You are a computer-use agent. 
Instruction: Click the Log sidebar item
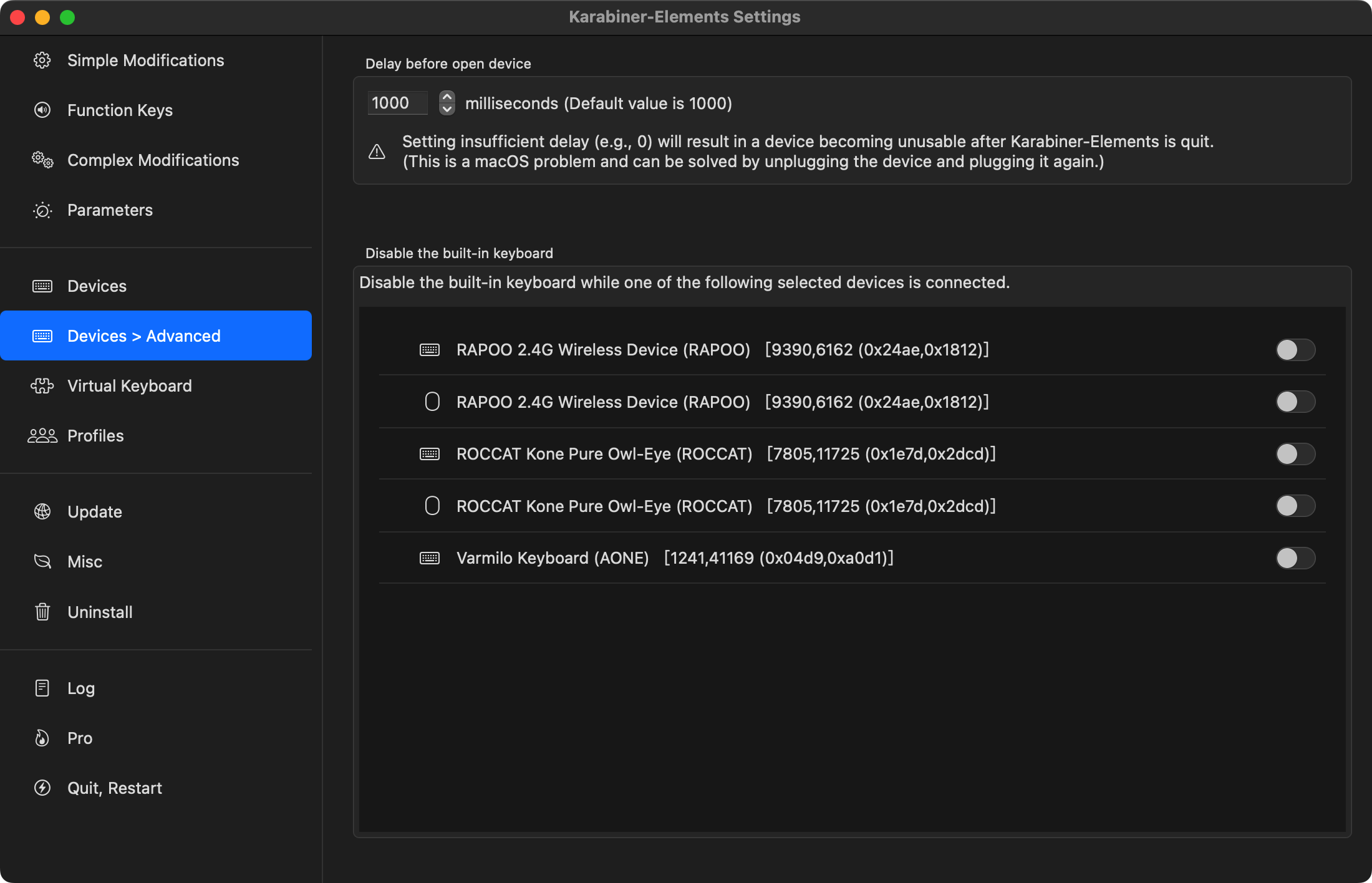(80, 688)
